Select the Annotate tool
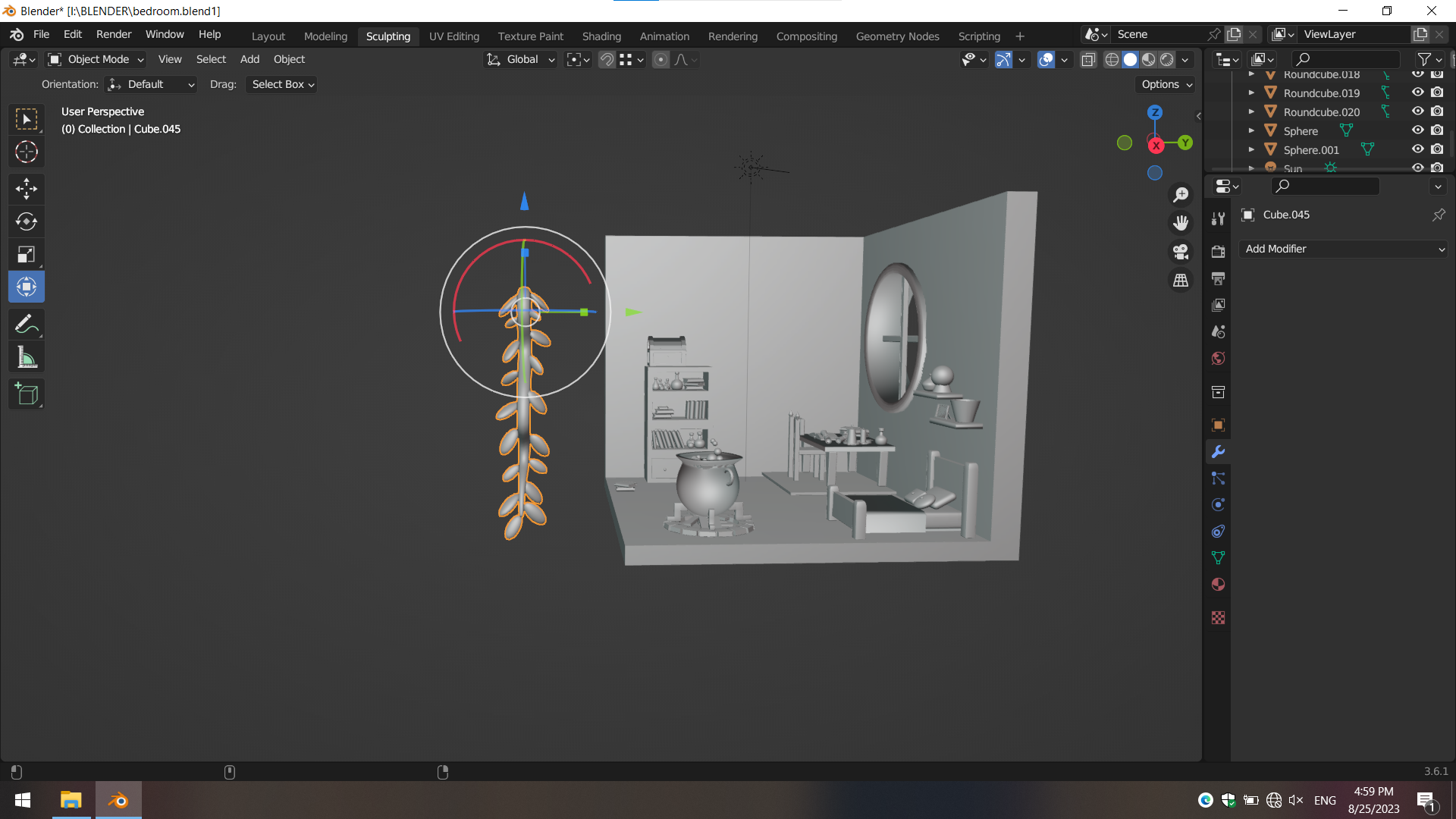 pos(27,325)
